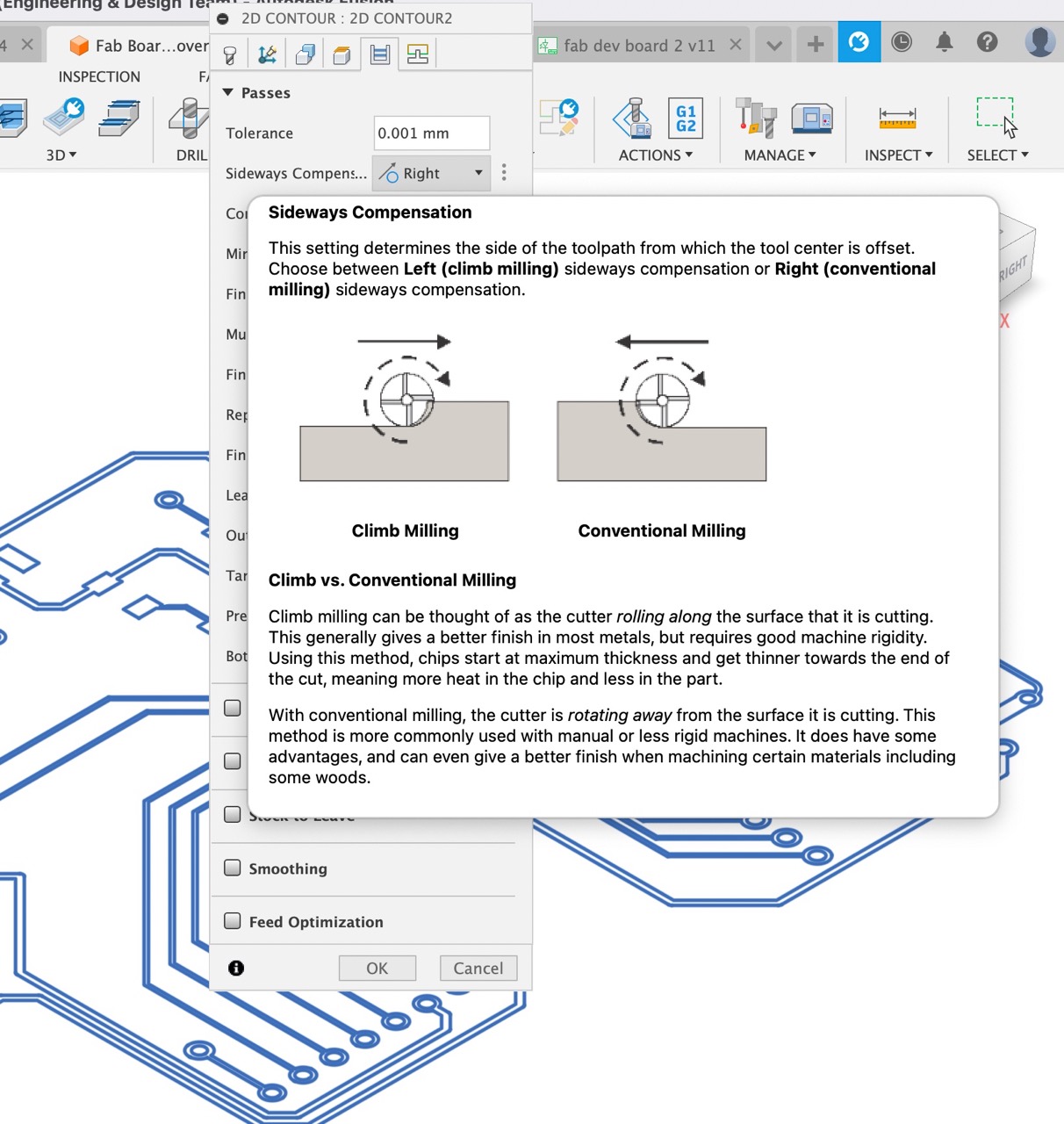This screenshot has height=1124, width=1064.
Task: Open the notifications bell icon
Action: point(945,42)
